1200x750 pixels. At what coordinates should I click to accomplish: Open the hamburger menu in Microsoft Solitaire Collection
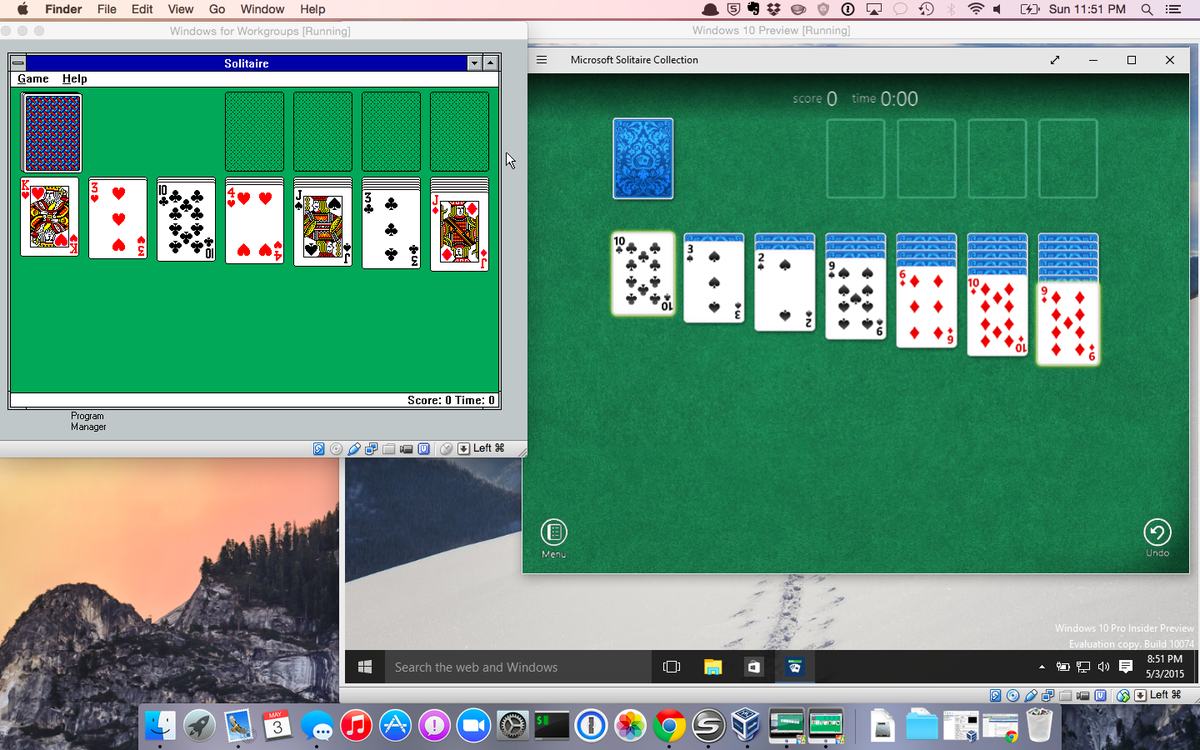pyautogui.click(x=542, y=60)
